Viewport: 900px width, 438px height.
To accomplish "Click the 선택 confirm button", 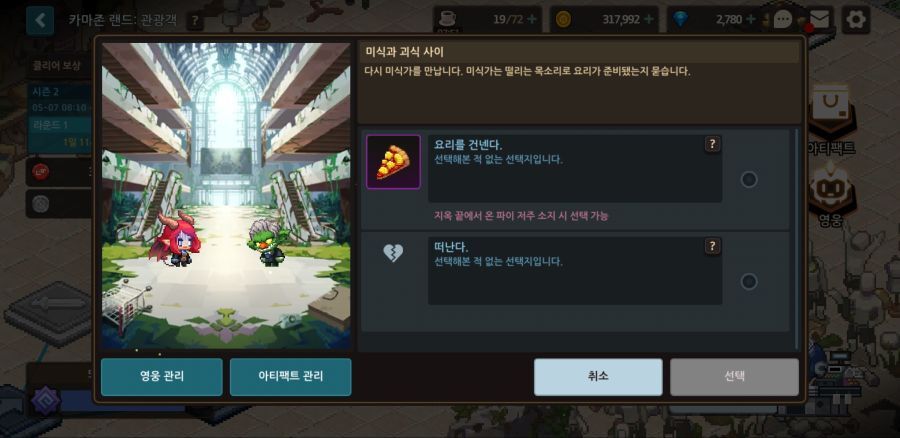I will [x=734, y=377].
